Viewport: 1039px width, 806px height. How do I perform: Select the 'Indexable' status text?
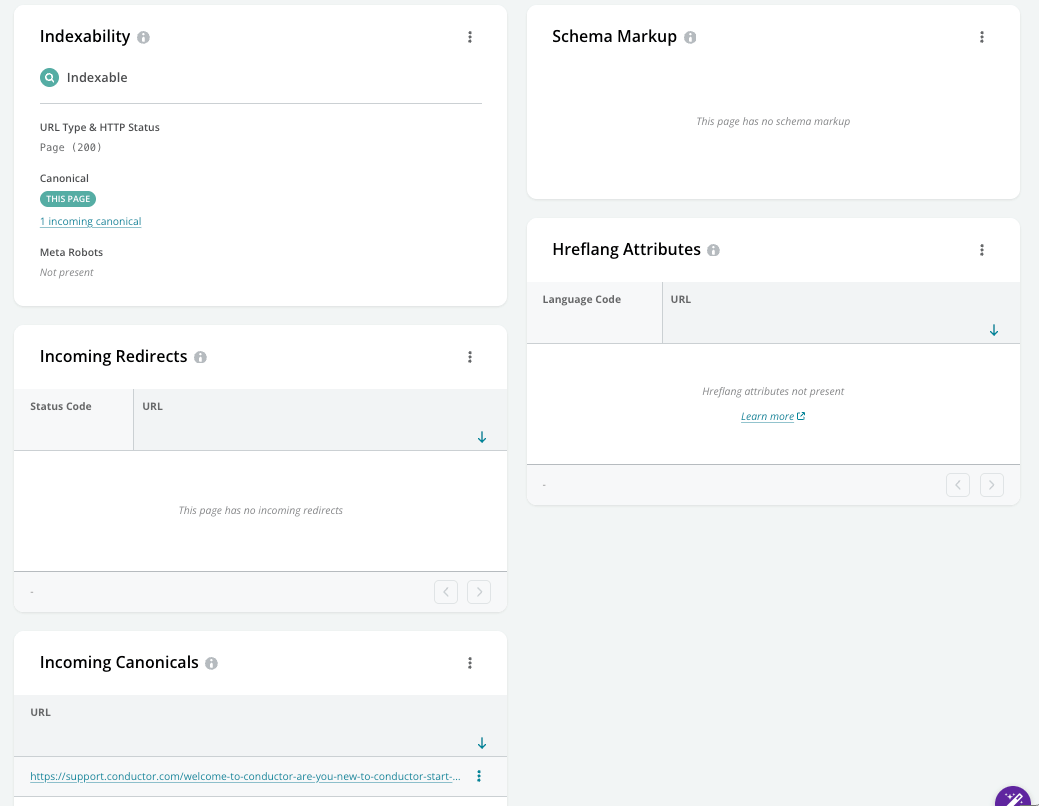(97, 78)
